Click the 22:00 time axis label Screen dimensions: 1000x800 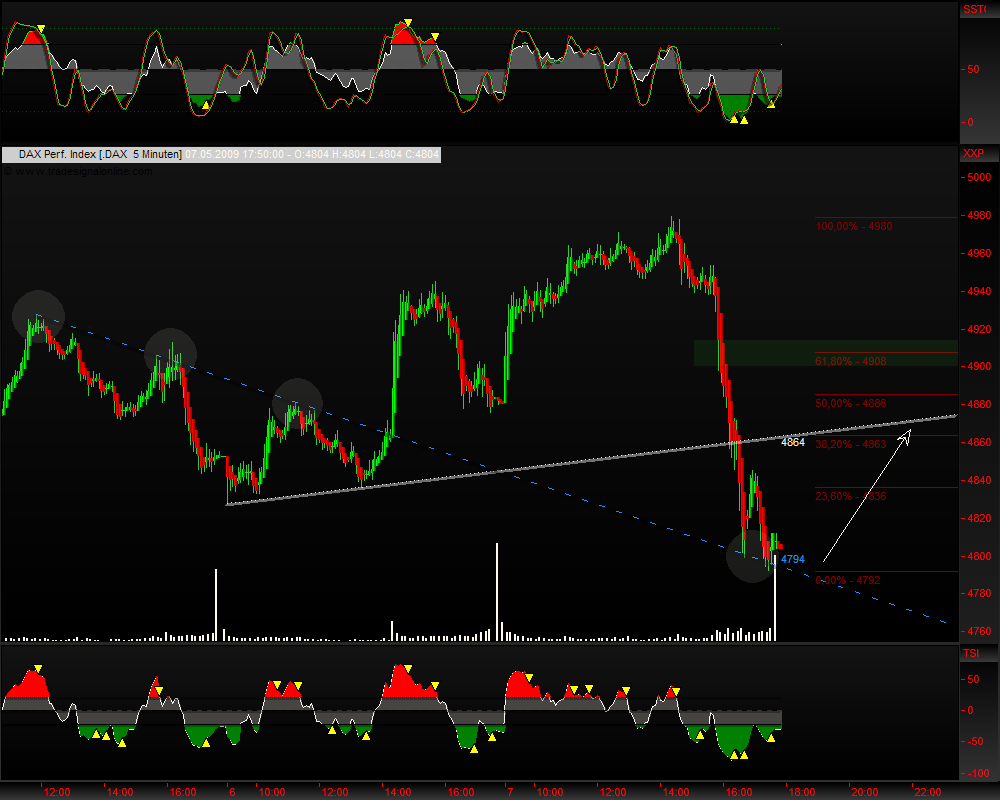928,792
